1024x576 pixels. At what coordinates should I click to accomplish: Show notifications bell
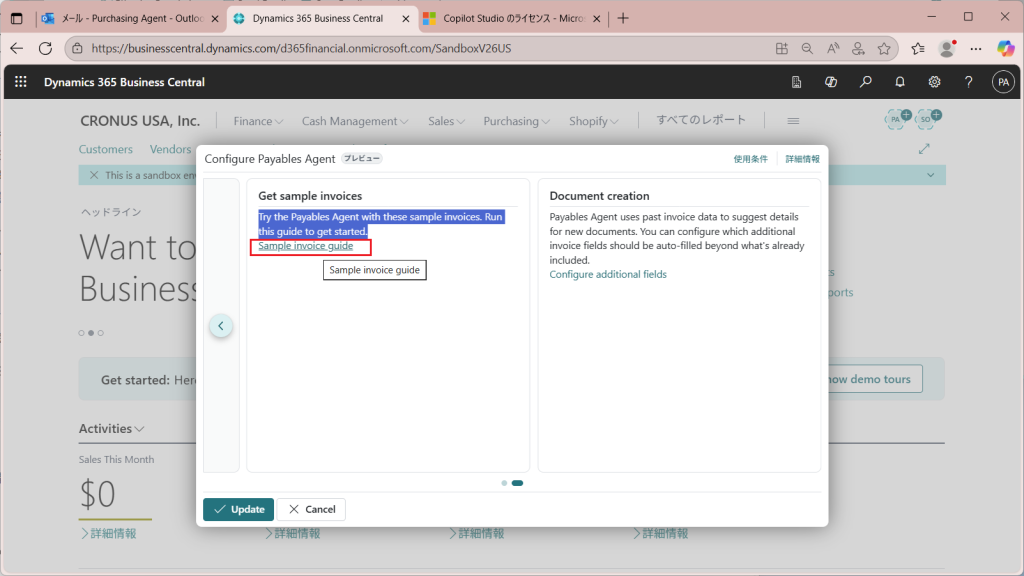[900, 82]
